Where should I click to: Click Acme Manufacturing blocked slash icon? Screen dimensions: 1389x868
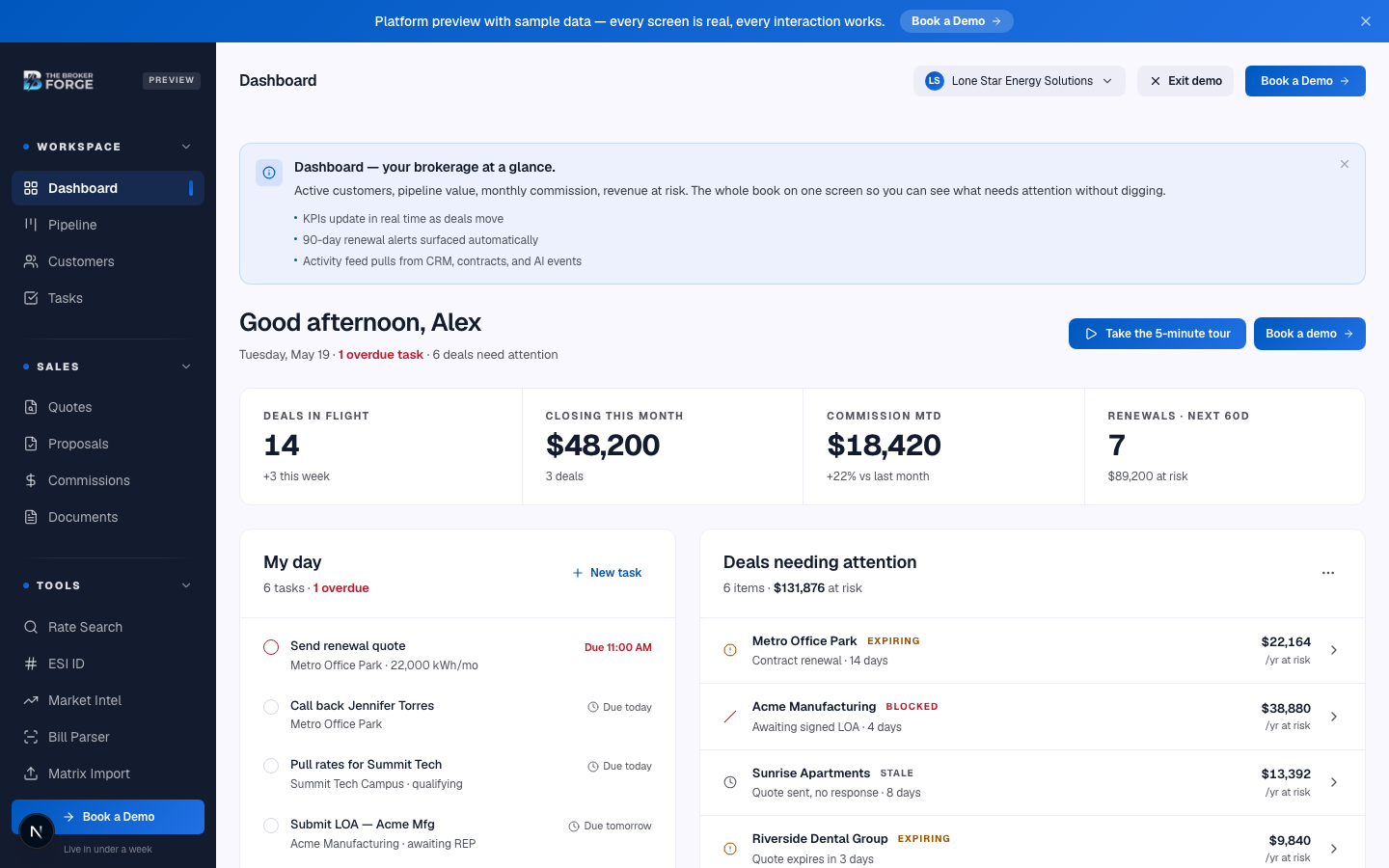[x=730, y=717]
